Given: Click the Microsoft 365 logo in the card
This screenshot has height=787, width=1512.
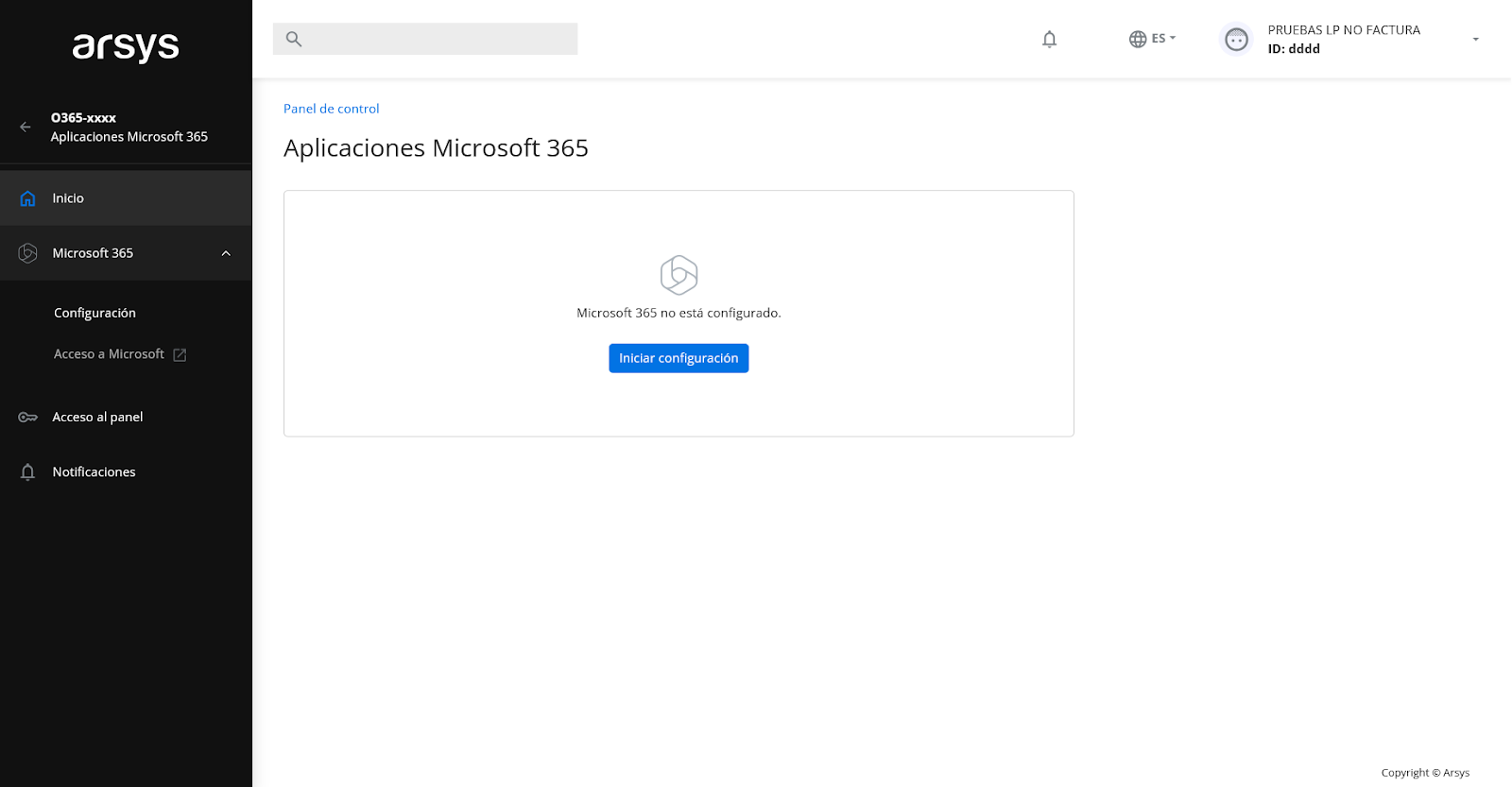Looking at the screenshot, I should [679, 275].
